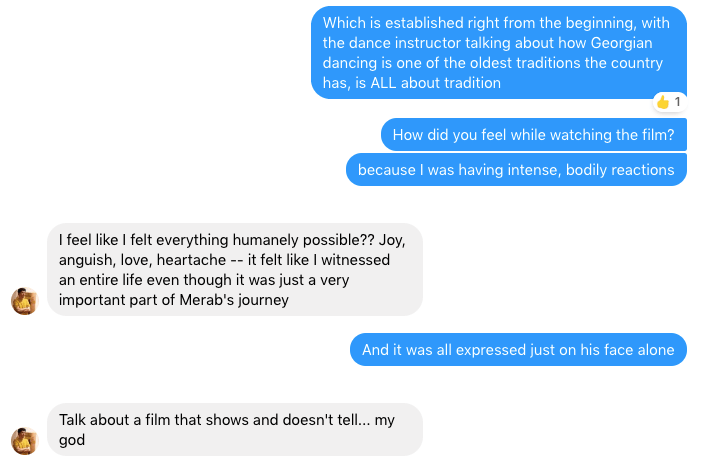
Task: Click the avatar next to "Talk about a film"
Action: point(24,440)
